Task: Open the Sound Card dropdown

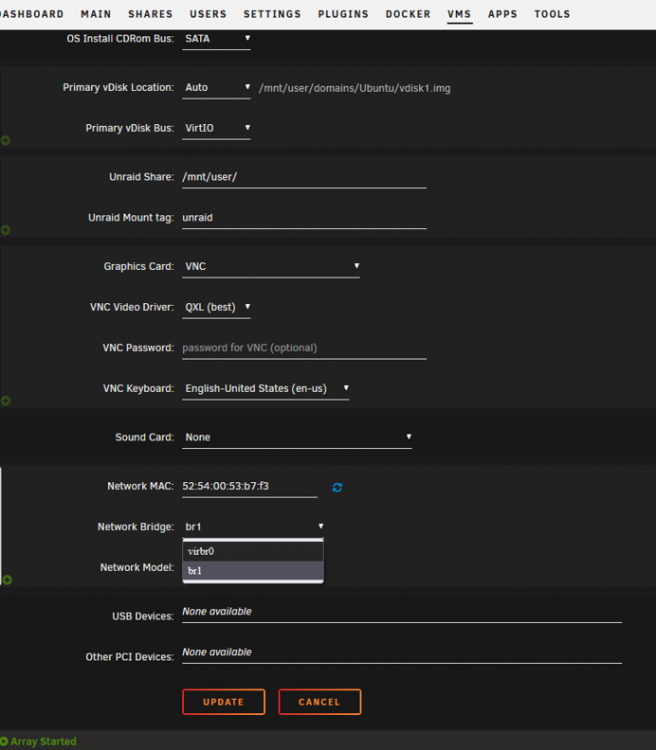Action: click(297, 438)
